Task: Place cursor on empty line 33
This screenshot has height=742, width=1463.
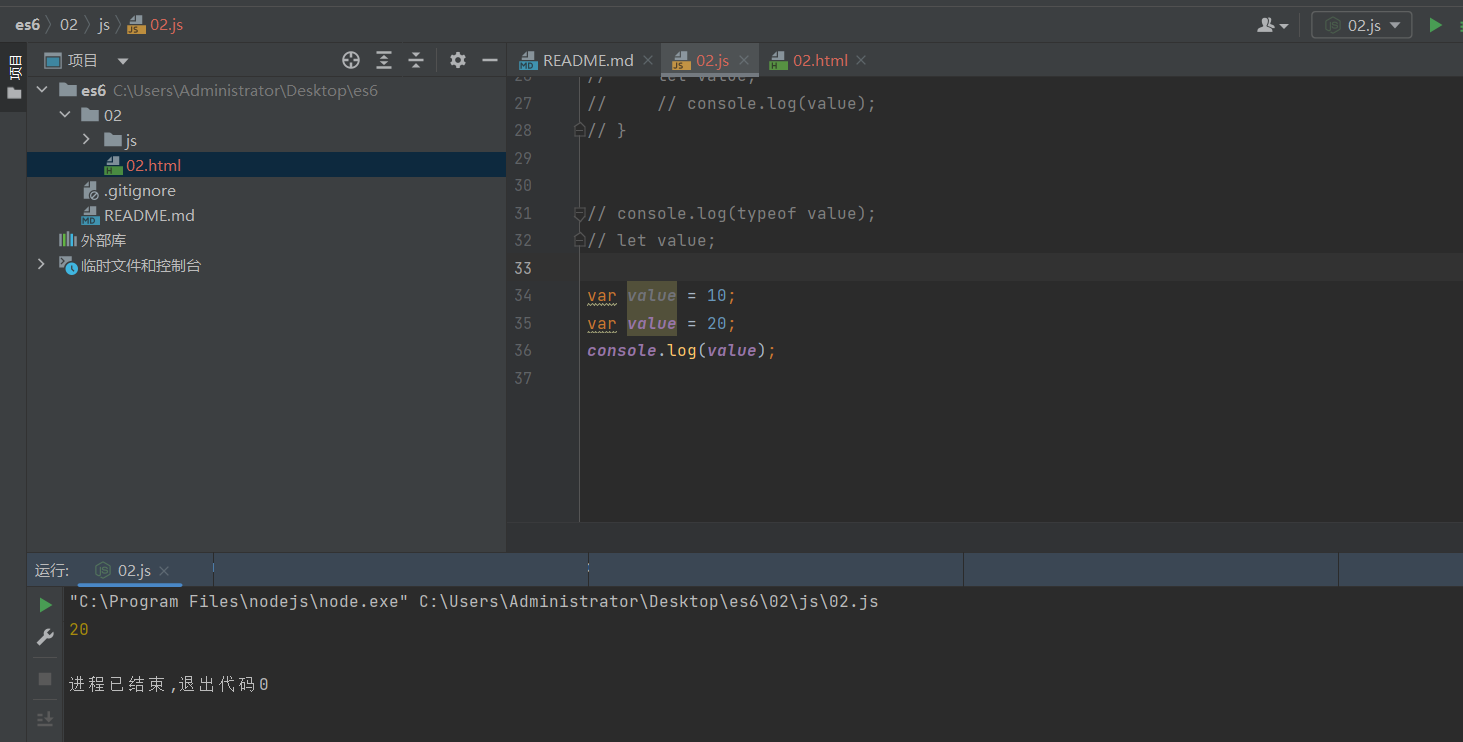Action: coord(1020,268)
